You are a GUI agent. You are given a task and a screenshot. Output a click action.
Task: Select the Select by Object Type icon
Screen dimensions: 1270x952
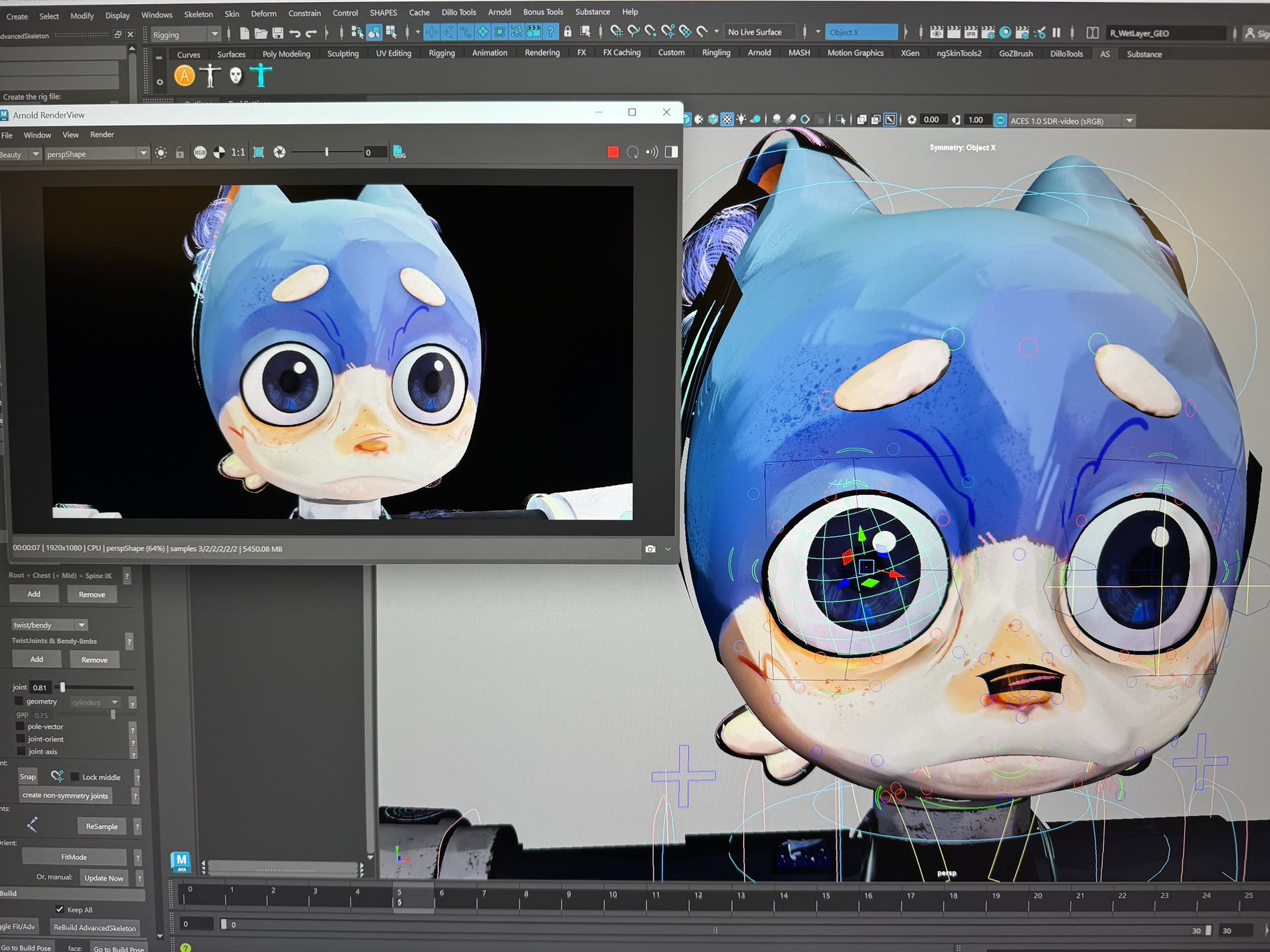[374, 32]
